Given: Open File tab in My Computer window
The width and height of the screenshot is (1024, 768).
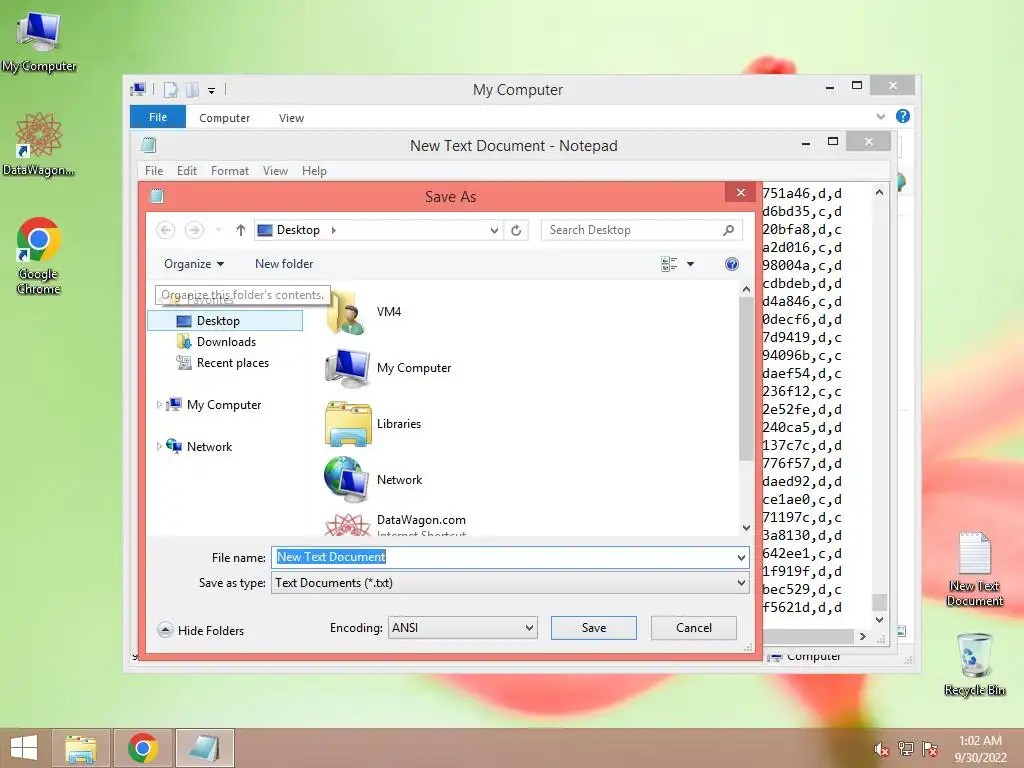Looking at the screenshot, I should 158,117.
